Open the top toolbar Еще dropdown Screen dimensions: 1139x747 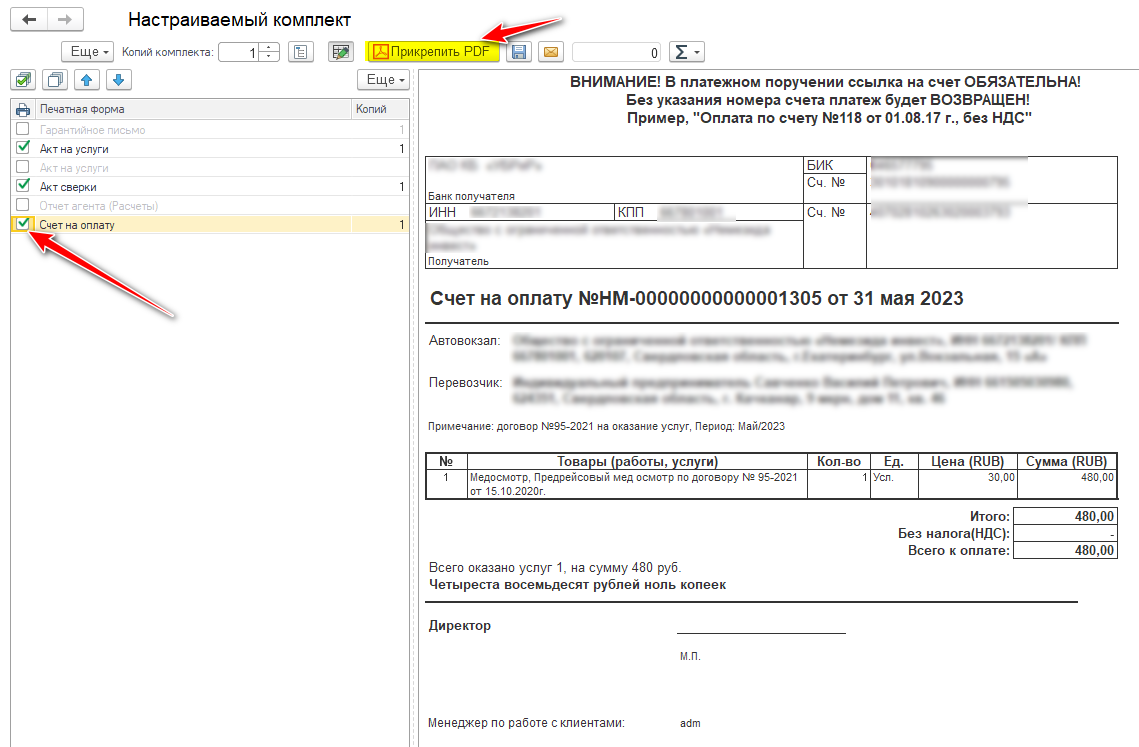click(87, 52)
